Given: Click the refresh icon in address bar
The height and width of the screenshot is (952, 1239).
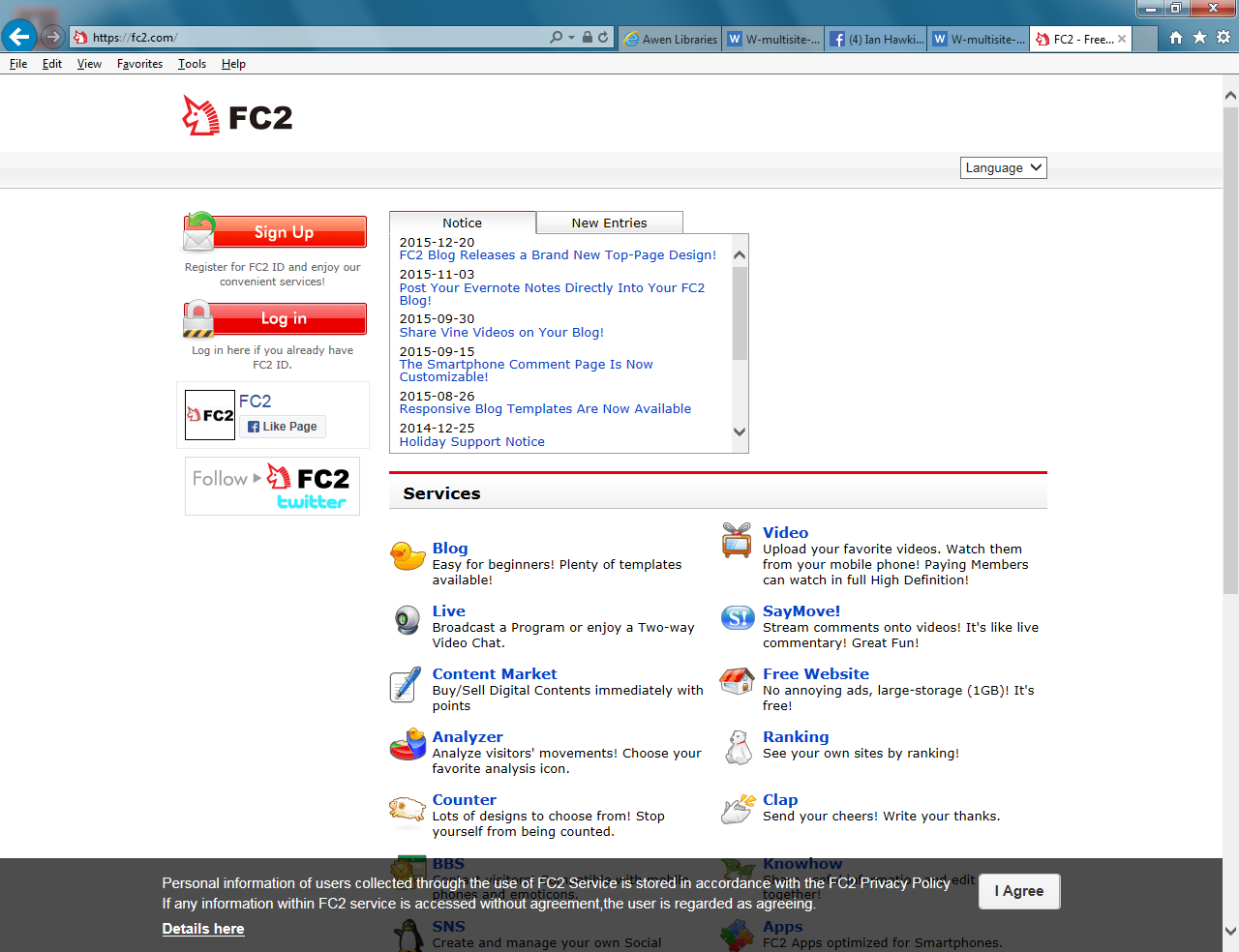Looking at the screenshot, I should (x=603, y=38).
